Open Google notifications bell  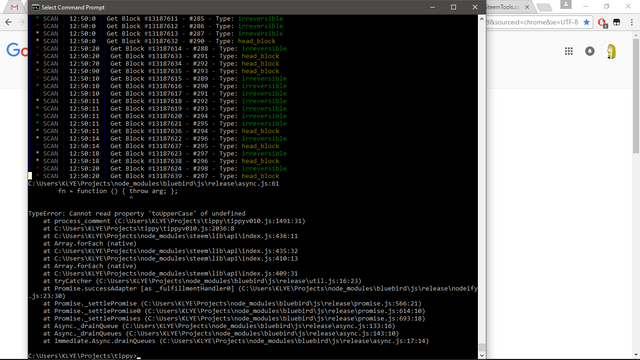(590, 51)
